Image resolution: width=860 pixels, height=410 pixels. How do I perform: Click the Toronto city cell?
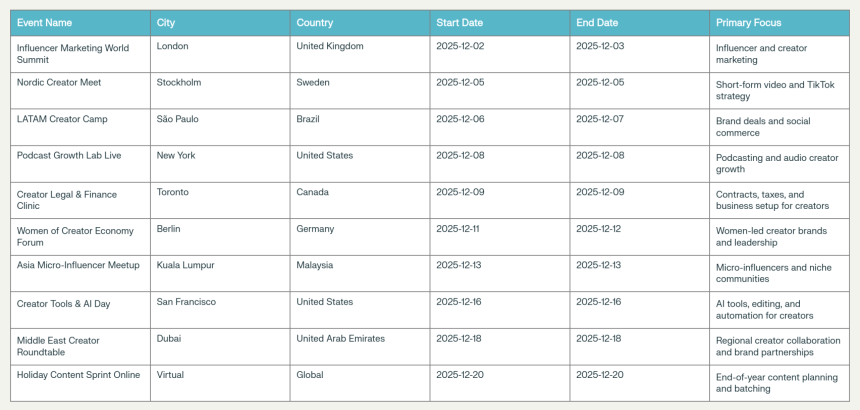pyautogui.click(x=173, y=192)
